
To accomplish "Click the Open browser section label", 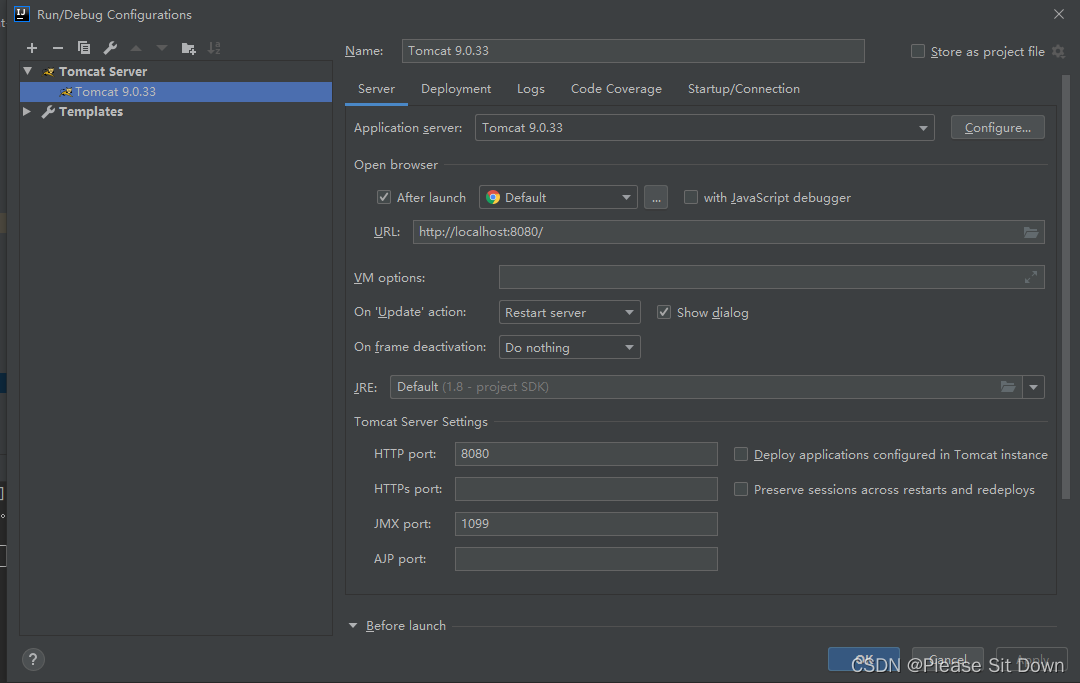I will 395,165.
